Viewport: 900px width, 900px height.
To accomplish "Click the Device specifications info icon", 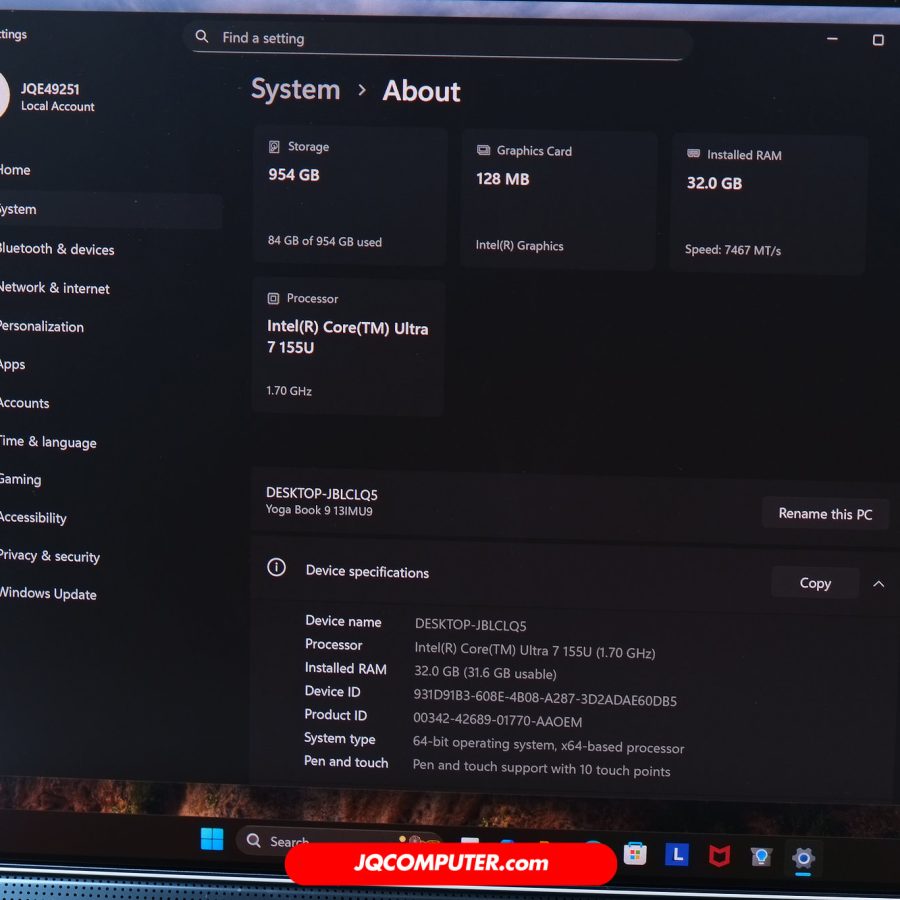I will click(276, 567).
